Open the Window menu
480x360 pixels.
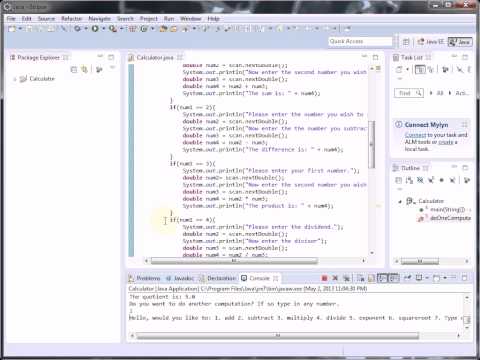[191, 19]
